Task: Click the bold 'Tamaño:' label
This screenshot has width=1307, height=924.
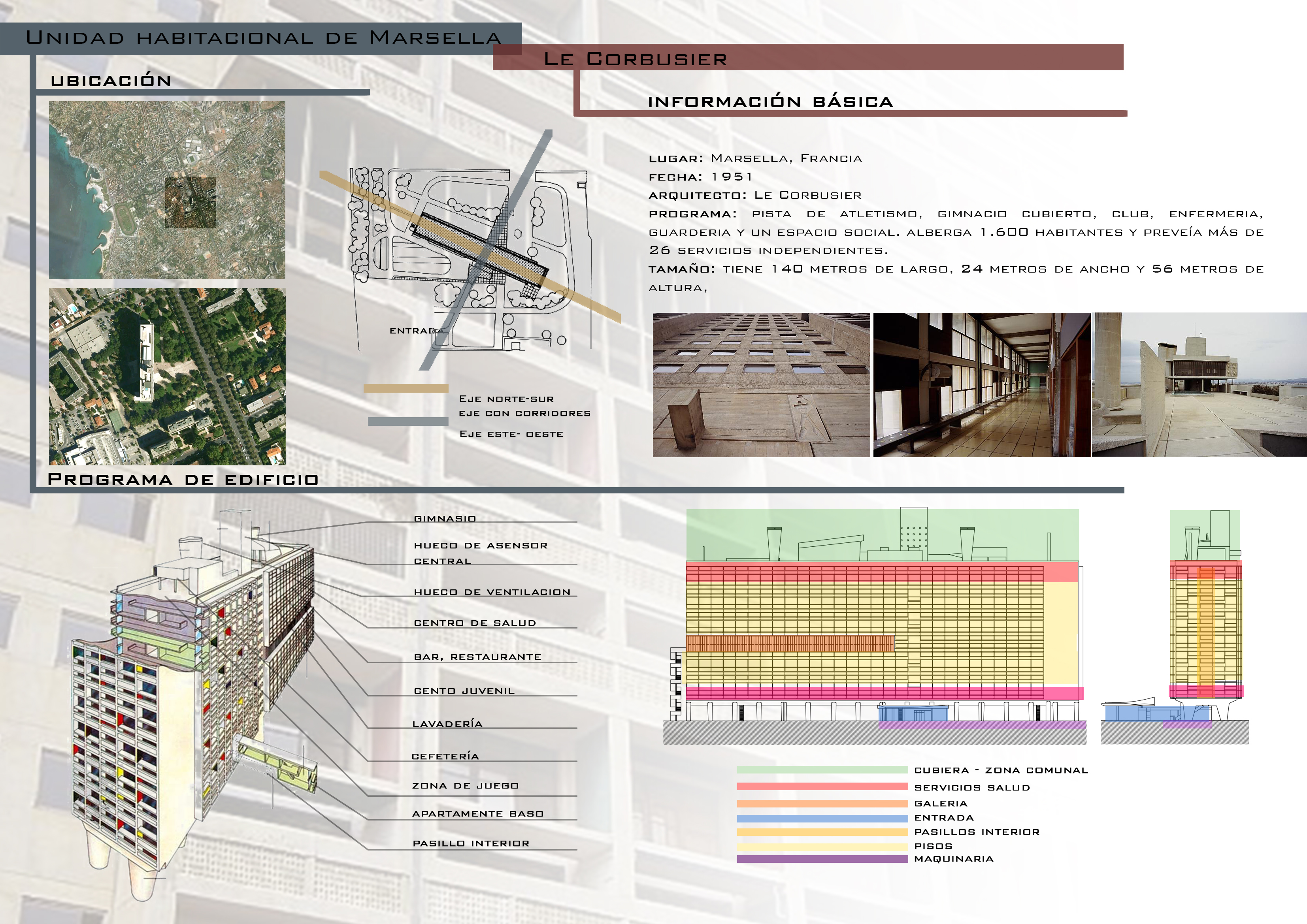Action: click(x=682, y=269)
